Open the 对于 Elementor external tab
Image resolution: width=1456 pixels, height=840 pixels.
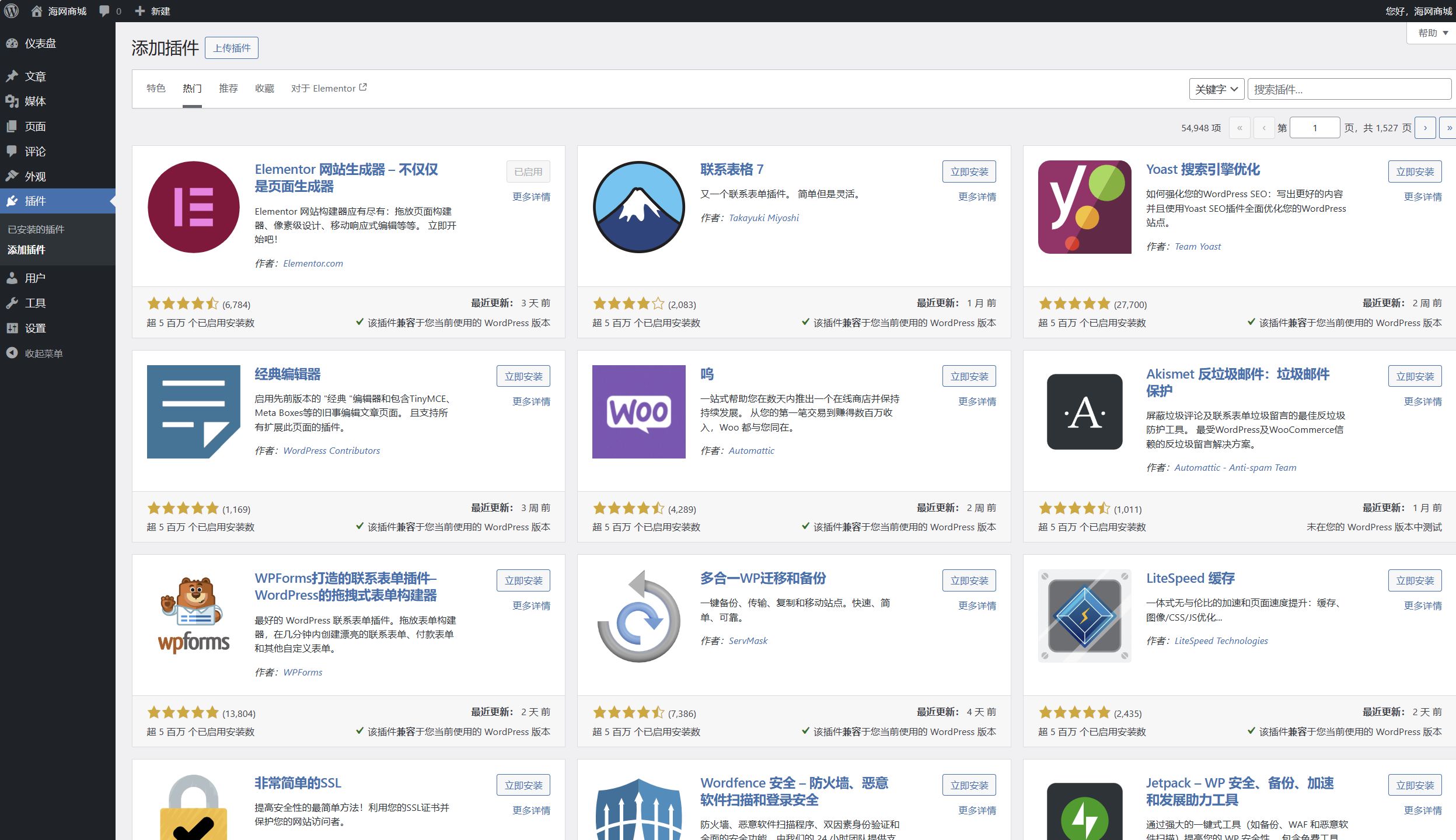tap(329, 88)
